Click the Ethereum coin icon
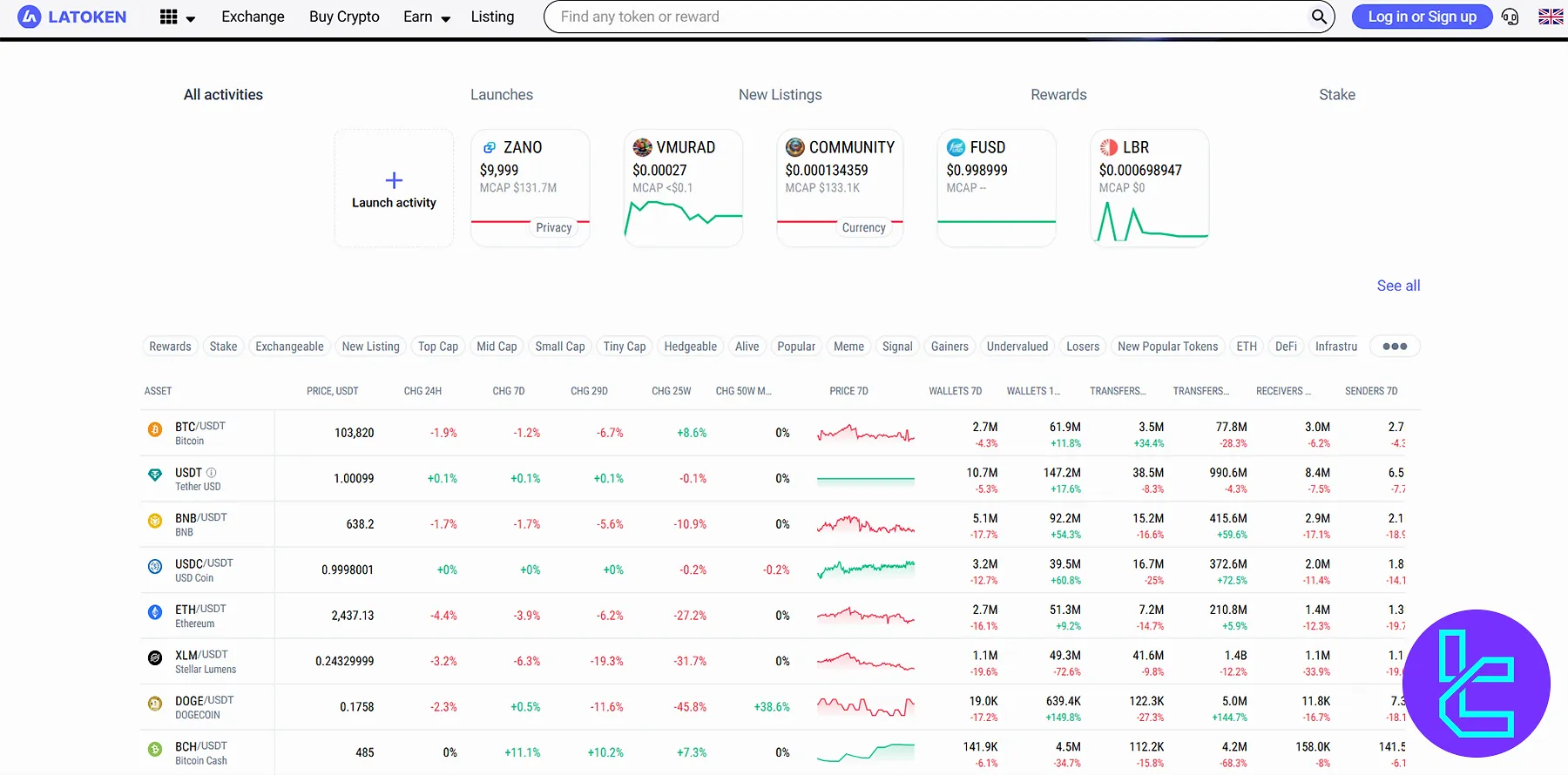The width and height of the screenshot is (1568, 775). [x=155, y=612]
